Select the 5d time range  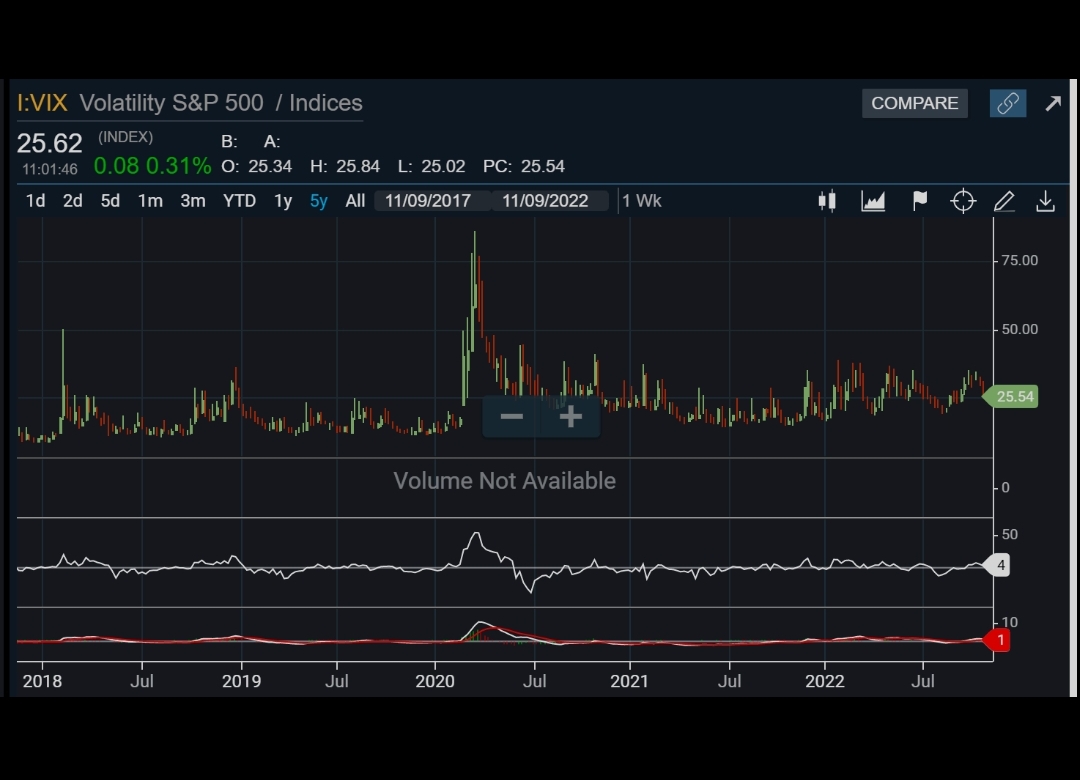[110, 201]
